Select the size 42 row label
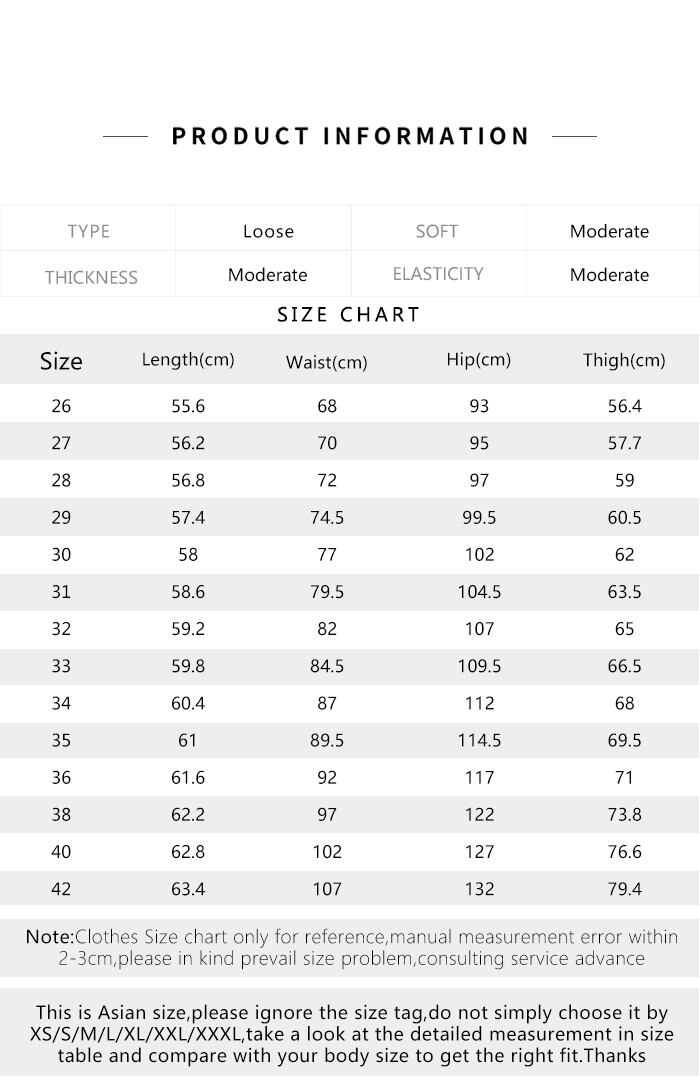Screen dimensions: 700x1092 click(x=61, y=889)
